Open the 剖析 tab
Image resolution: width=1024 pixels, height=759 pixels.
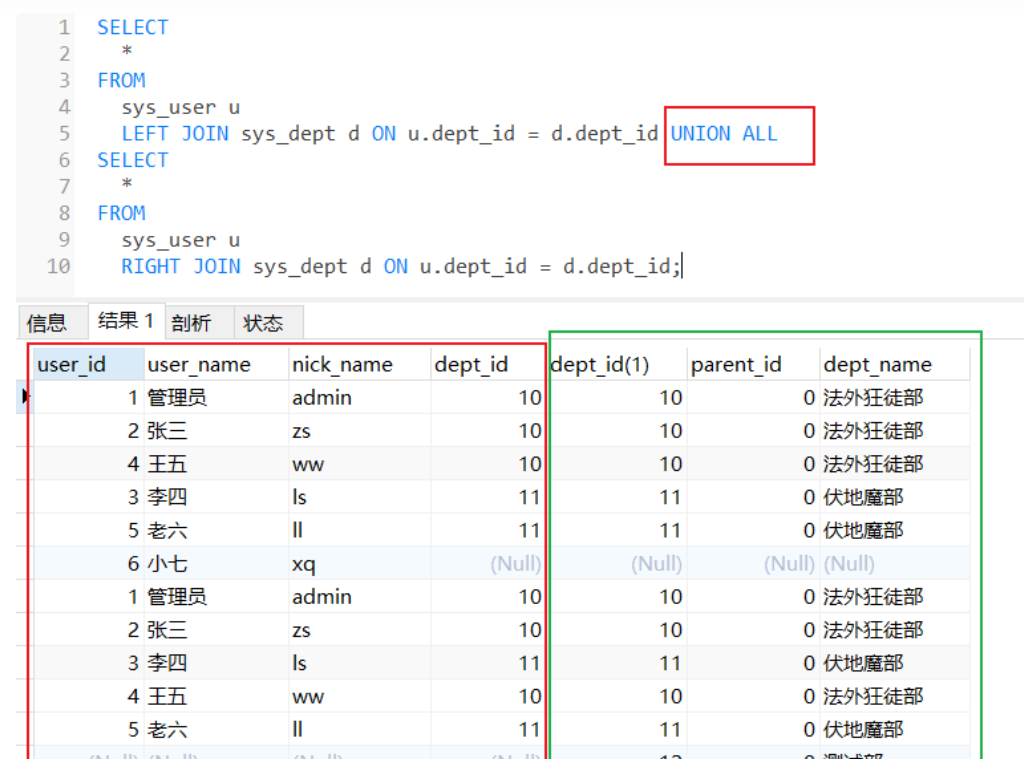point(199,323)
